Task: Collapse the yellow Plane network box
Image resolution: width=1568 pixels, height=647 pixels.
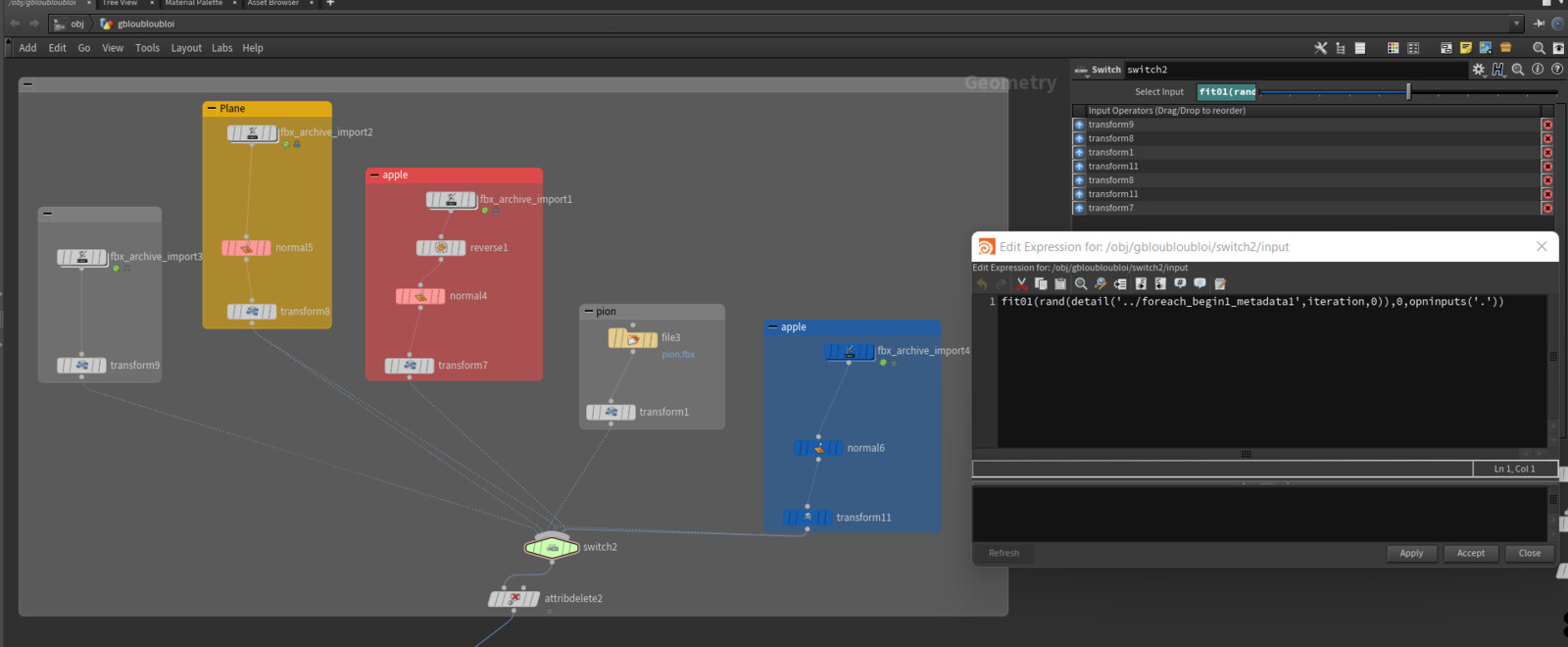Action: [212, 109]
